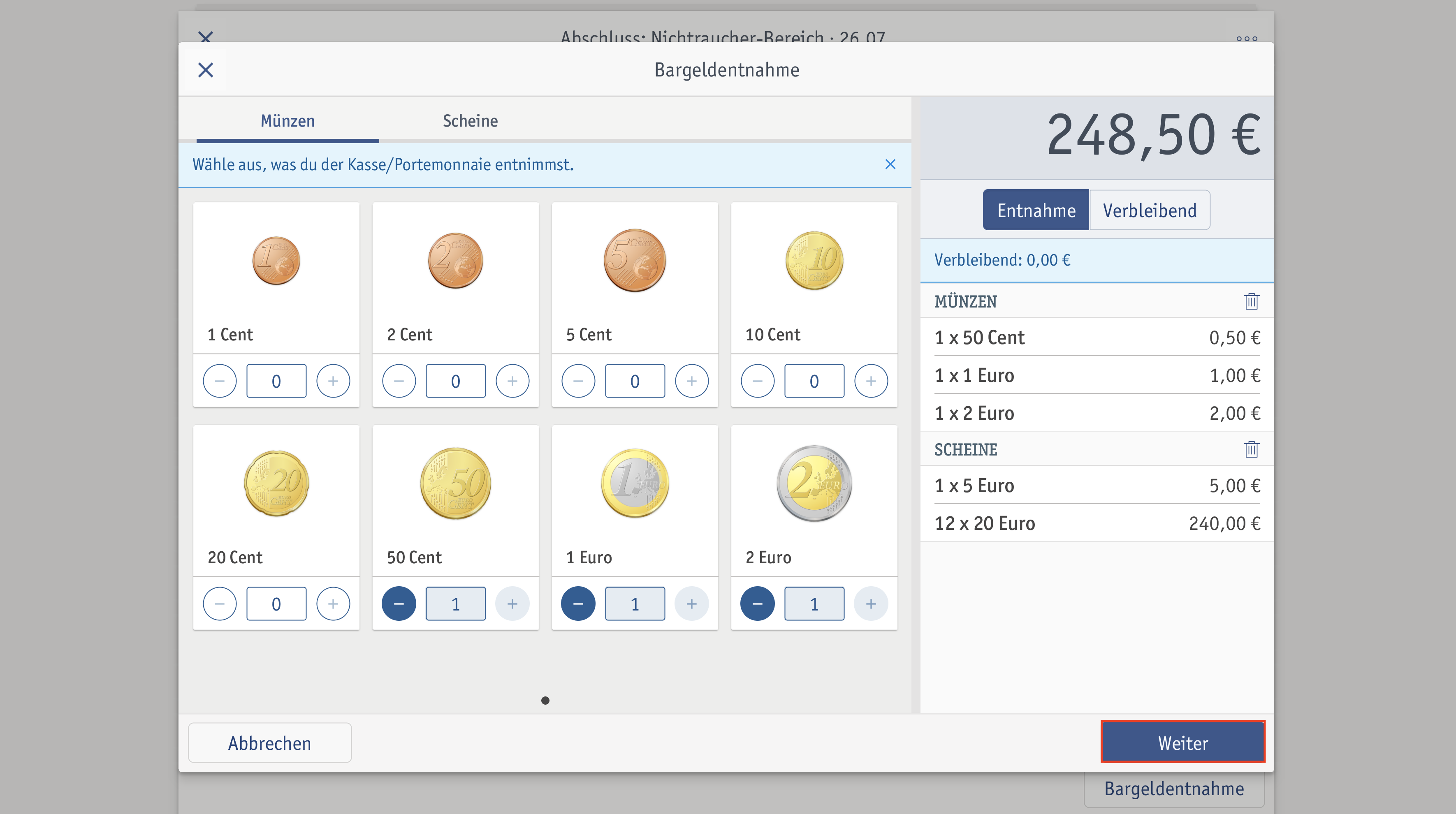Screen dimensions: 1456x814
Task: Select the '1 x 2 Euro' list row
Action: pyautogui.click(x=1097, y=413)
